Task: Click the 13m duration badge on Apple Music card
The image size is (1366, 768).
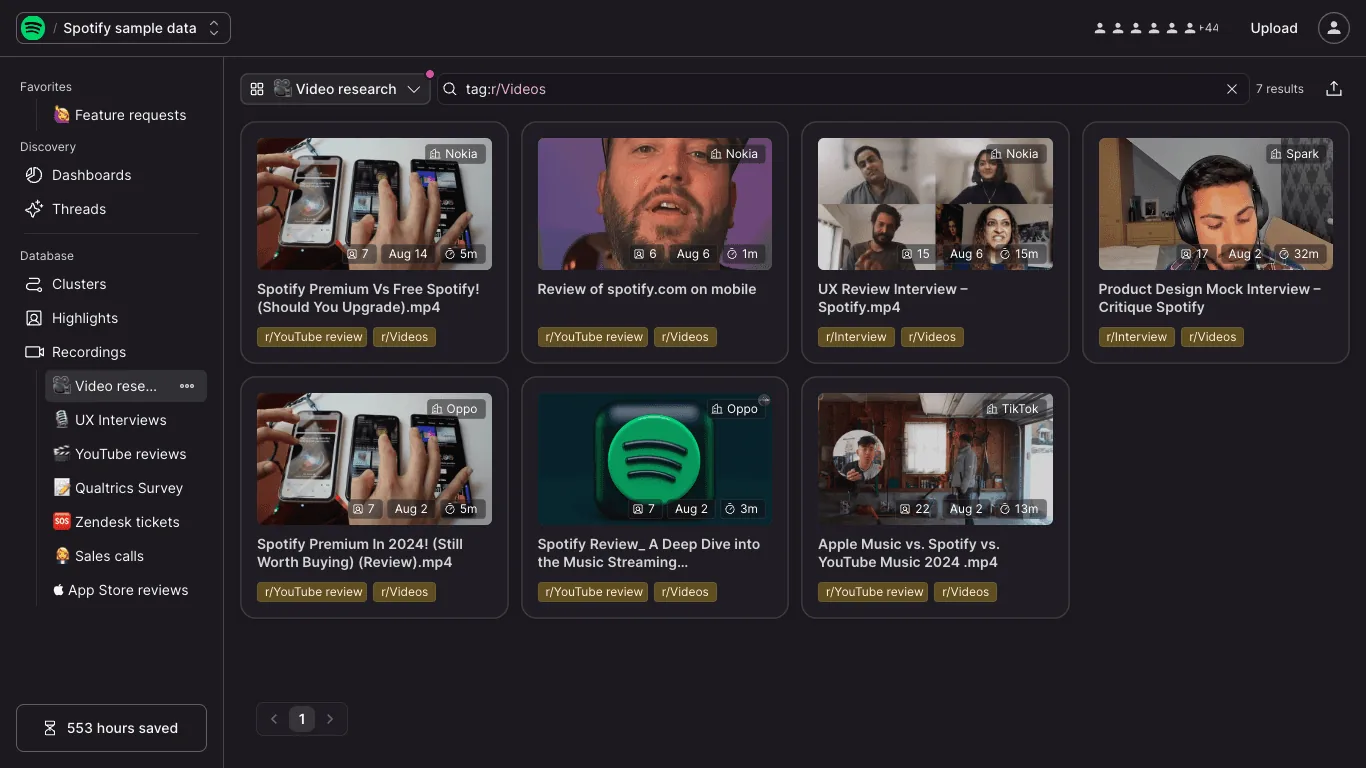Action: click(1019, 509)
